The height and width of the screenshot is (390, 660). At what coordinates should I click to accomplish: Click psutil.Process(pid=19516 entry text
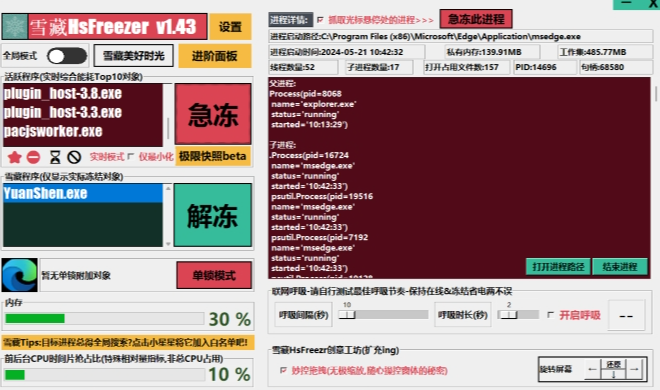click(x=322, y=196)
